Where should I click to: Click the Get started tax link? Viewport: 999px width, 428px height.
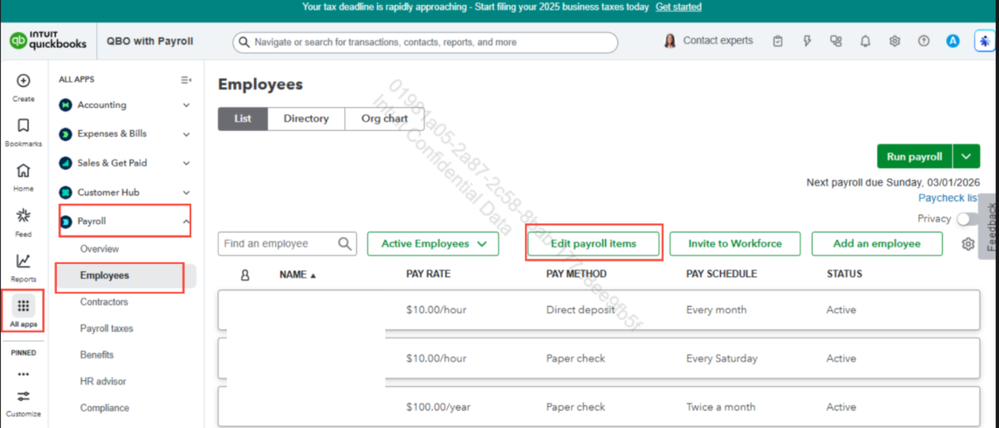[679, 7]
